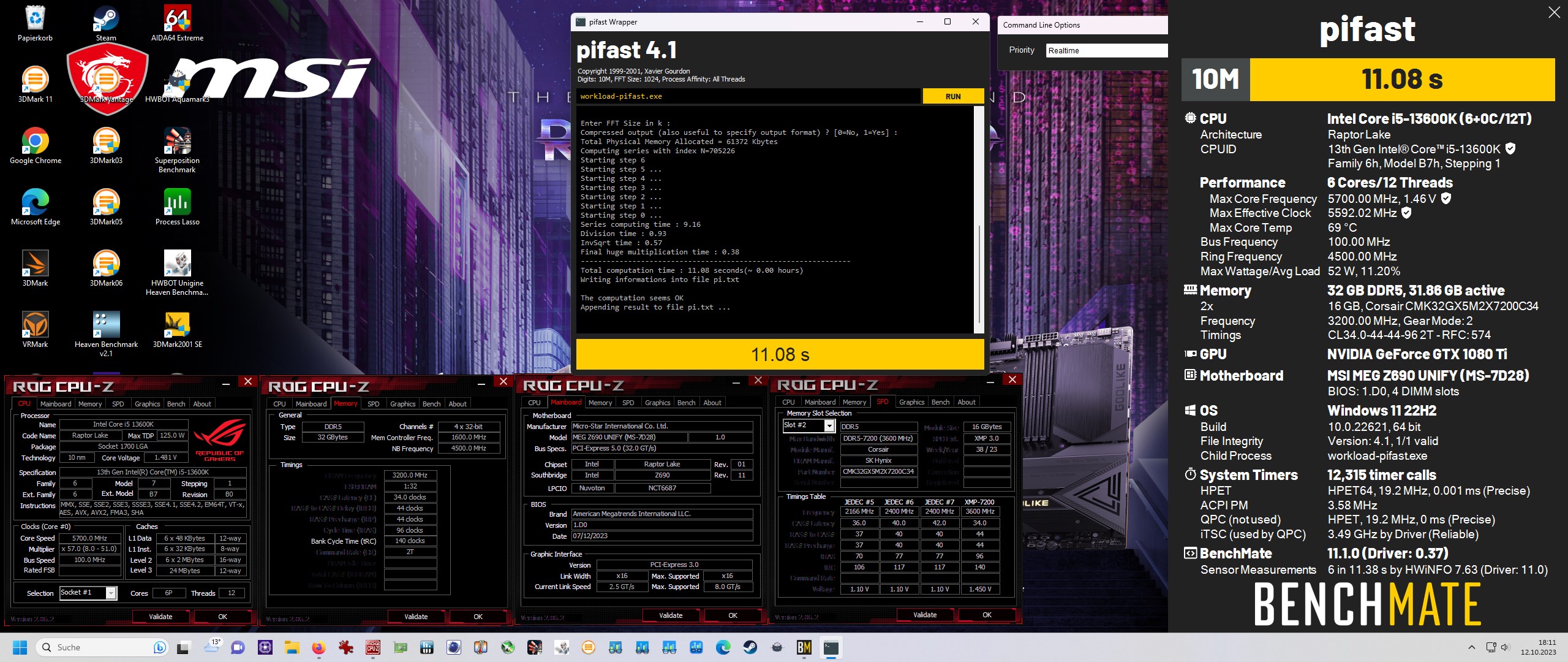
Task: Click Validate in CPU-Z Processor window
Action: [160, 617]
